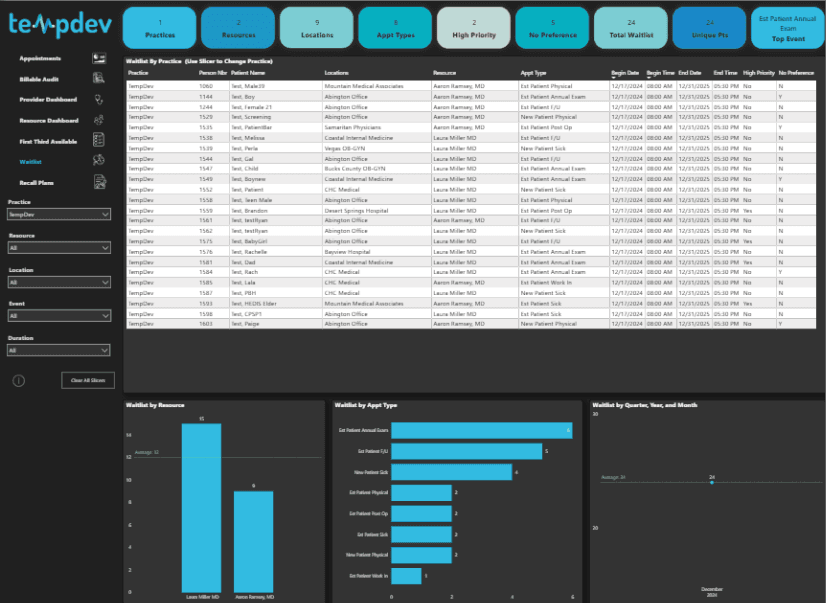This screenshot has width=826, height=603.
Task: Select the First Third Available checklist icon
Action: (98, 141)
